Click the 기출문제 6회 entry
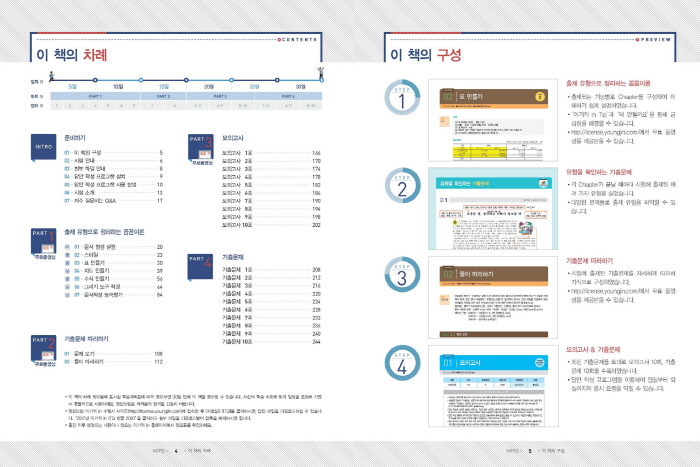 (x=271, y=309)
